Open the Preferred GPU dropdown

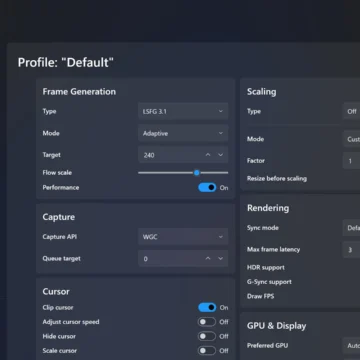351,346
